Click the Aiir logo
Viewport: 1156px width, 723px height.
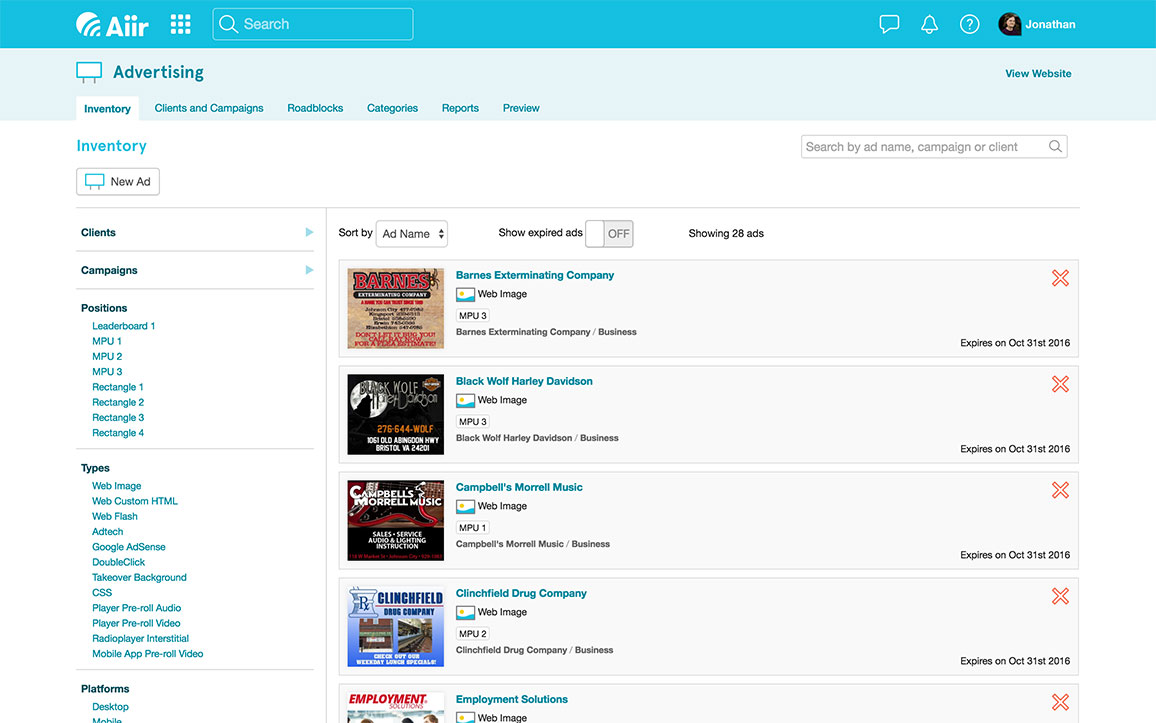pos(112,24)
